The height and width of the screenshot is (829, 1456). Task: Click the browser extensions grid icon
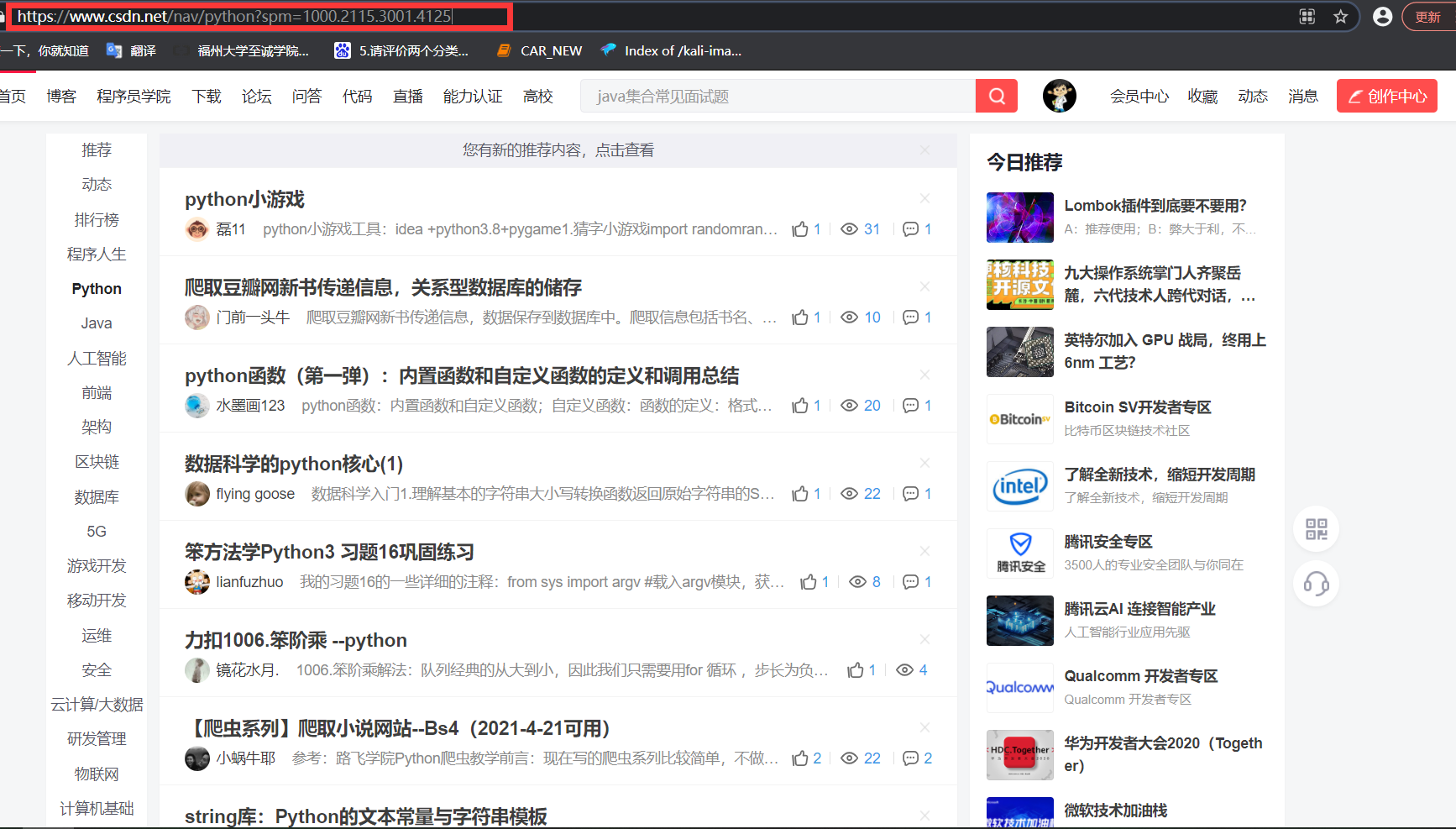tap(1307, 17)
